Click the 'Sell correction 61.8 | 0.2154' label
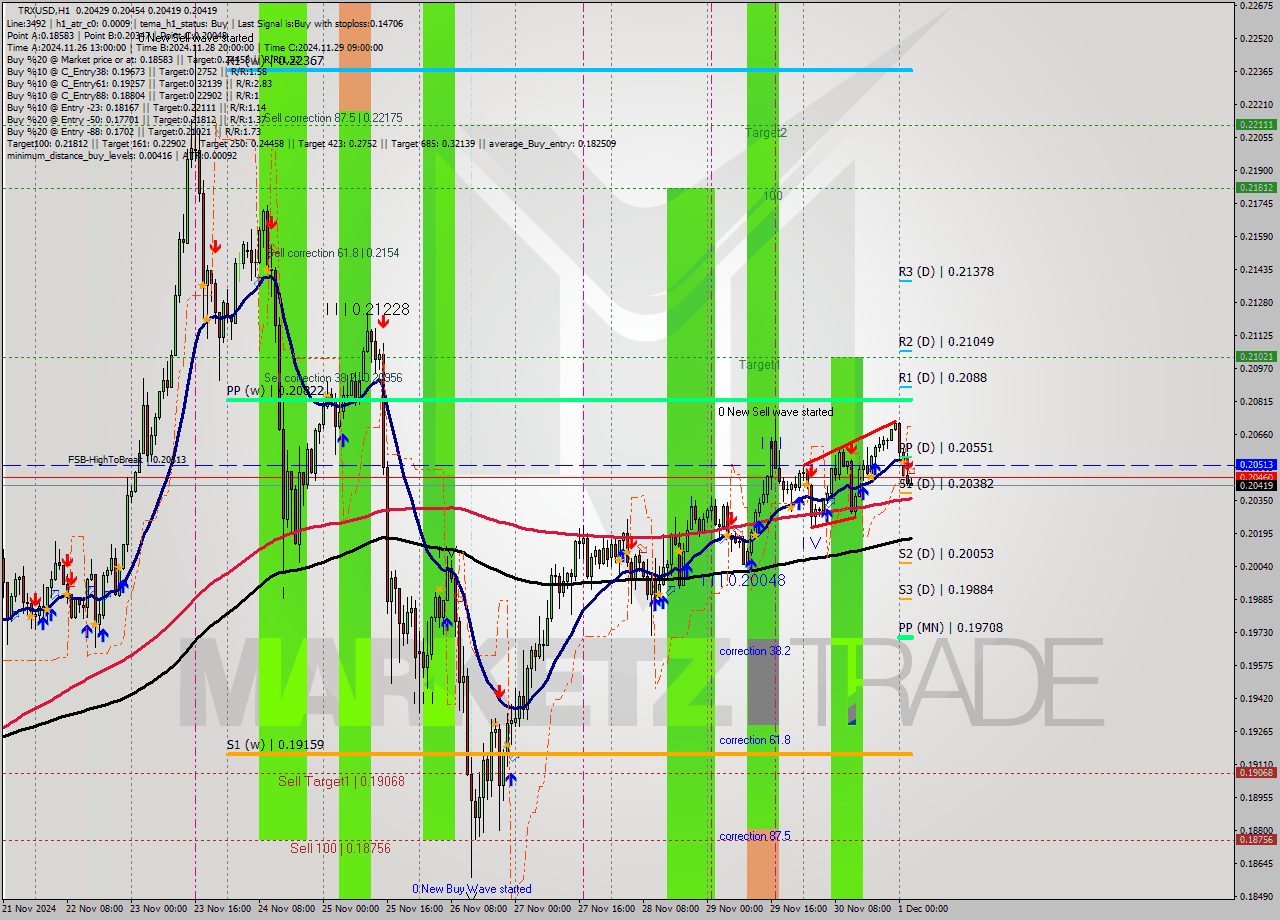Screen dimensions: 1280x920 click(x=333, y=253)
